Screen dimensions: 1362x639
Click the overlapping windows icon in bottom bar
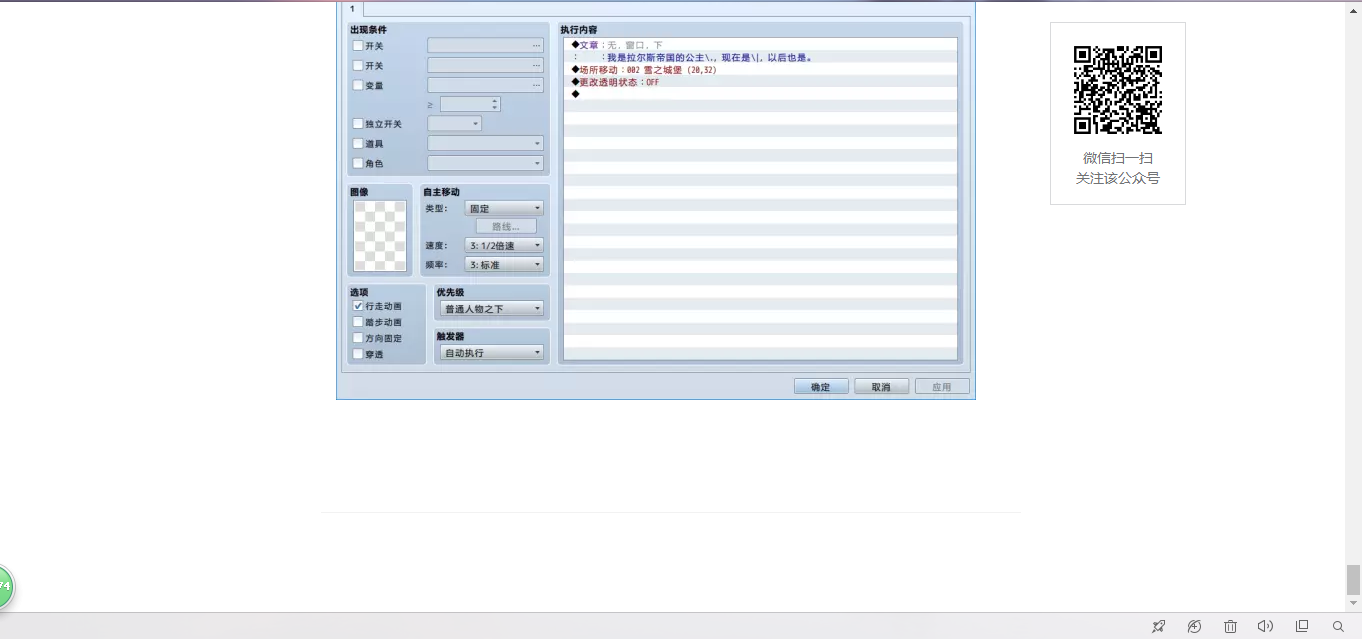point(1302,626)
